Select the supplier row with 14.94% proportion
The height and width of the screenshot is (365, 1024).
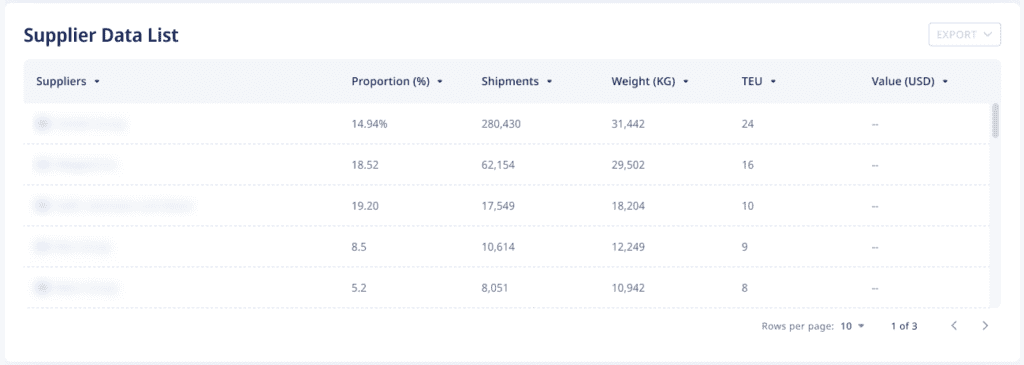[507, 123]
